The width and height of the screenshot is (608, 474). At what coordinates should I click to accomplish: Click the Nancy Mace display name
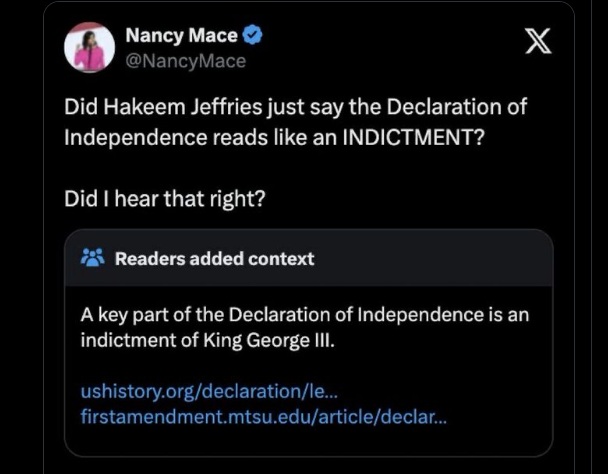181,36
